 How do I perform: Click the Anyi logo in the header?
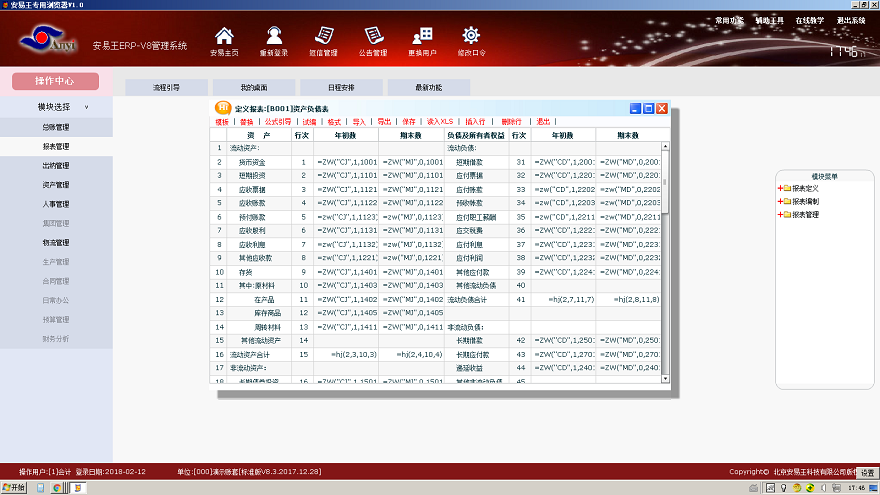click(x=48, y=38)
